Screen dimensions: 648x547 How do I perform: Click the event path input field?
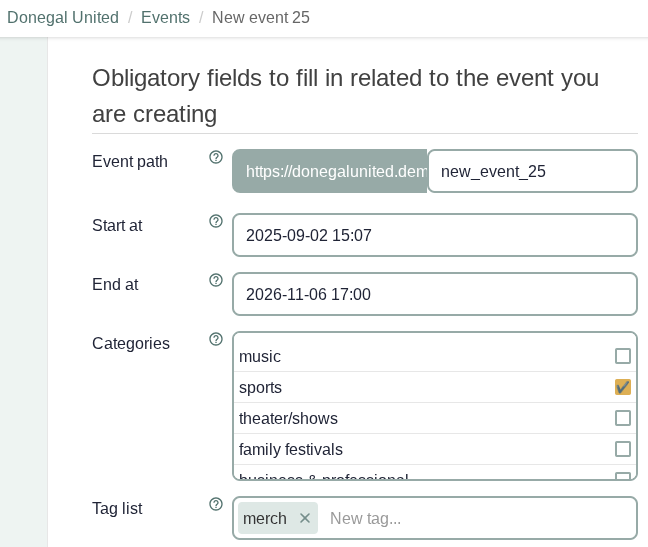click(x=532, y=171)
